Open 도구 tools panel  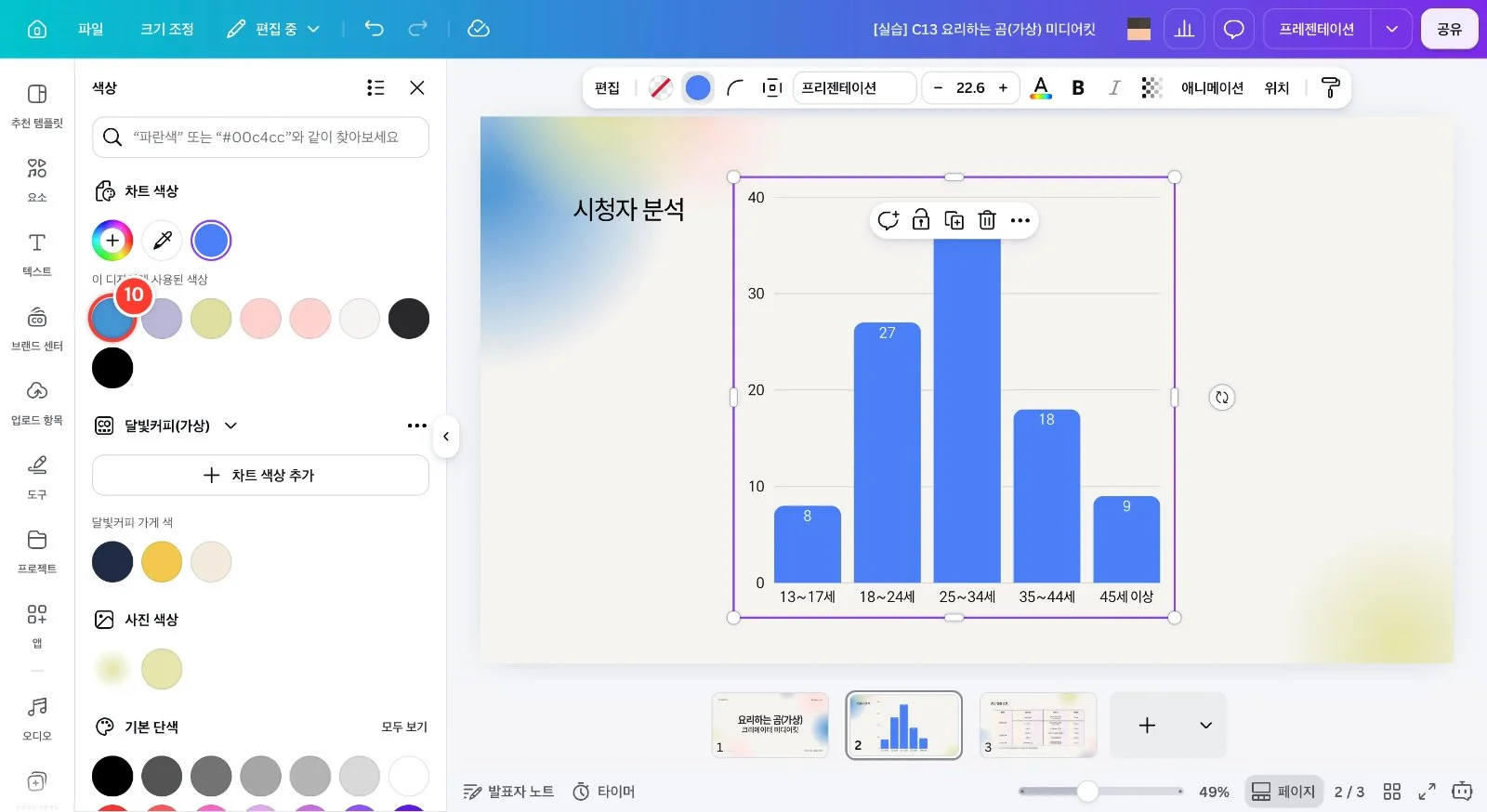37,477
